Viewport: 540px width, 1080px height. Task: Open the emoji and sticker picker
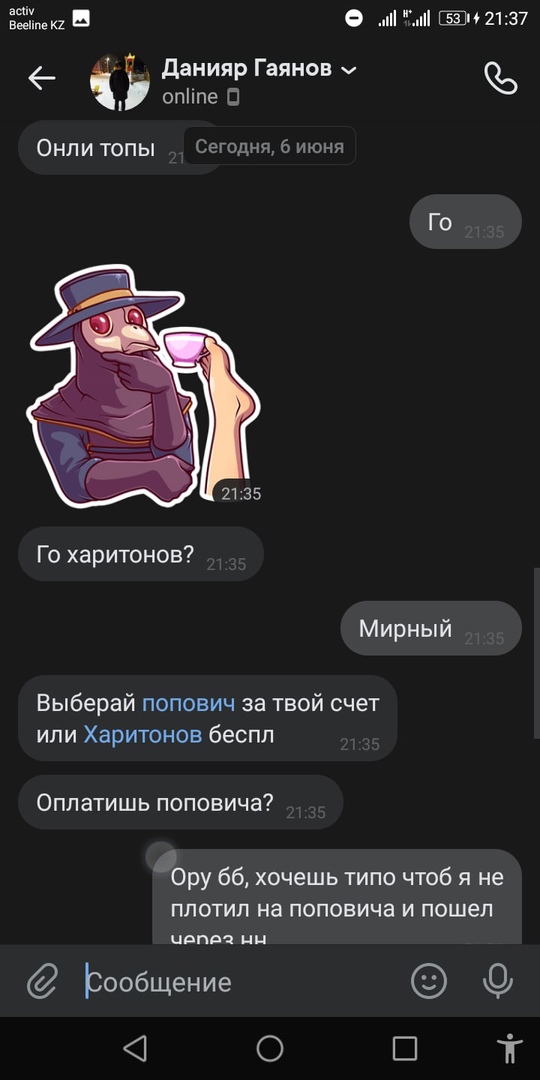[428, 981]
